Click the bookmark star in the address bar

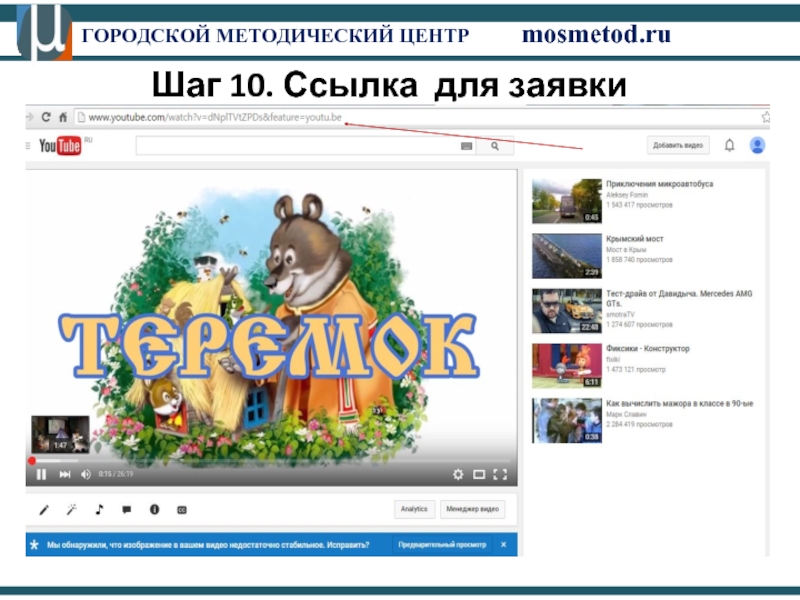pyautogui.click(x=765, y=117)
